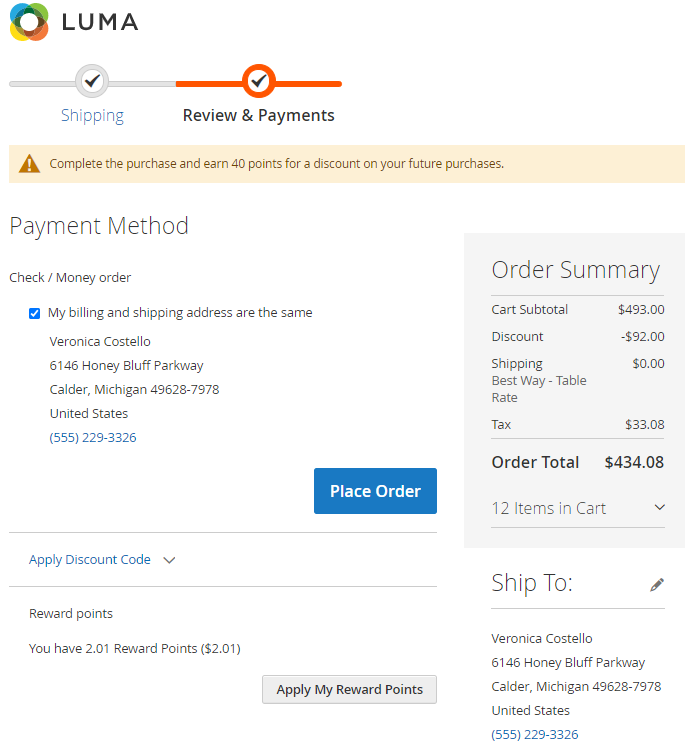685x753 pixels.
Task: Click billing phone number (555) 229-3326
Action: tap(93, 437)
